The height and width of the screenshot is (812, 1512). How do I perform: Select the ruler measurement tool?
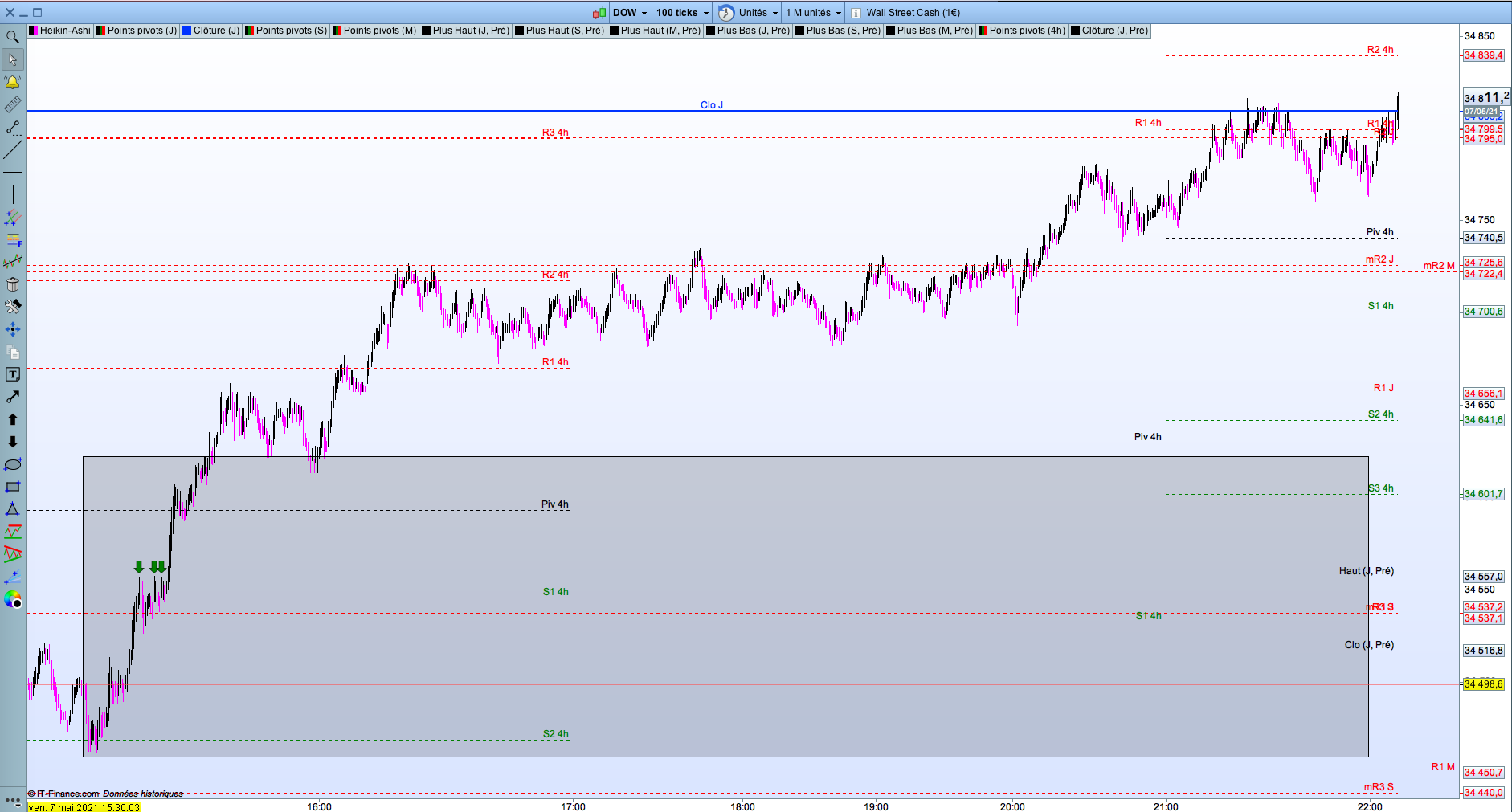click(x=13, y=104)
